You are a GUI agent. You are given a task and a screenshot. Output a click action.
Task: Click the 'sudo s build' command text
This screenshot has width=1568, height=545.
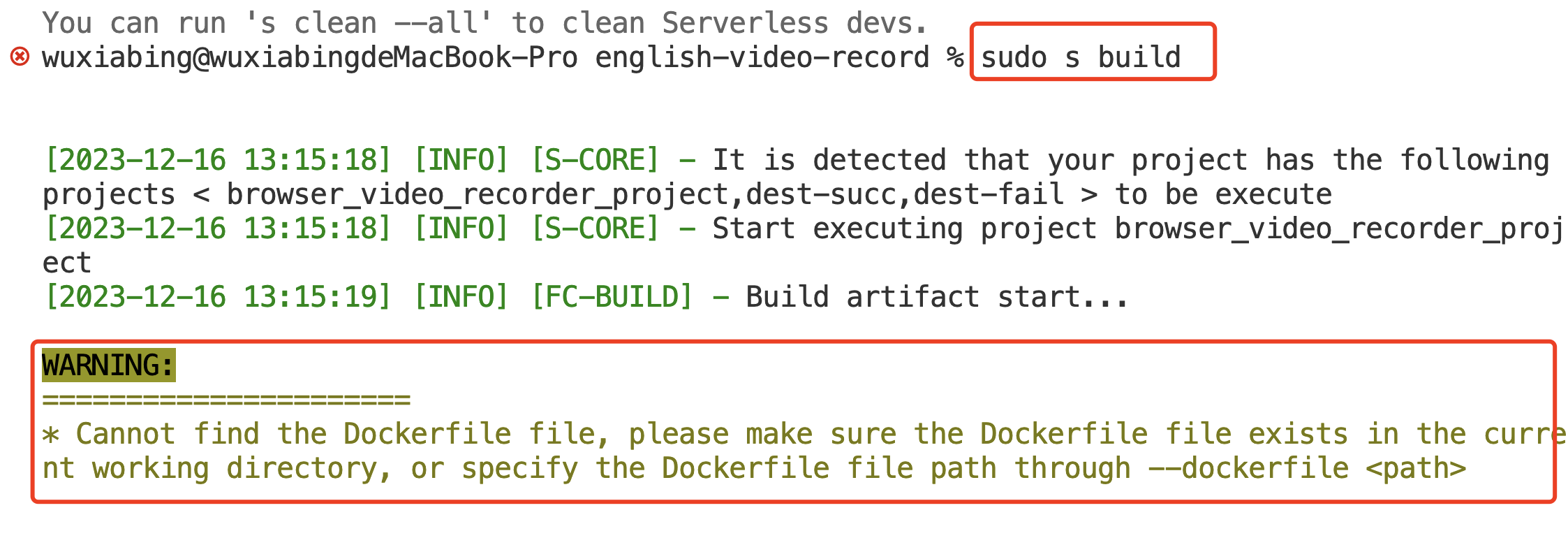tap(1081, 57)
